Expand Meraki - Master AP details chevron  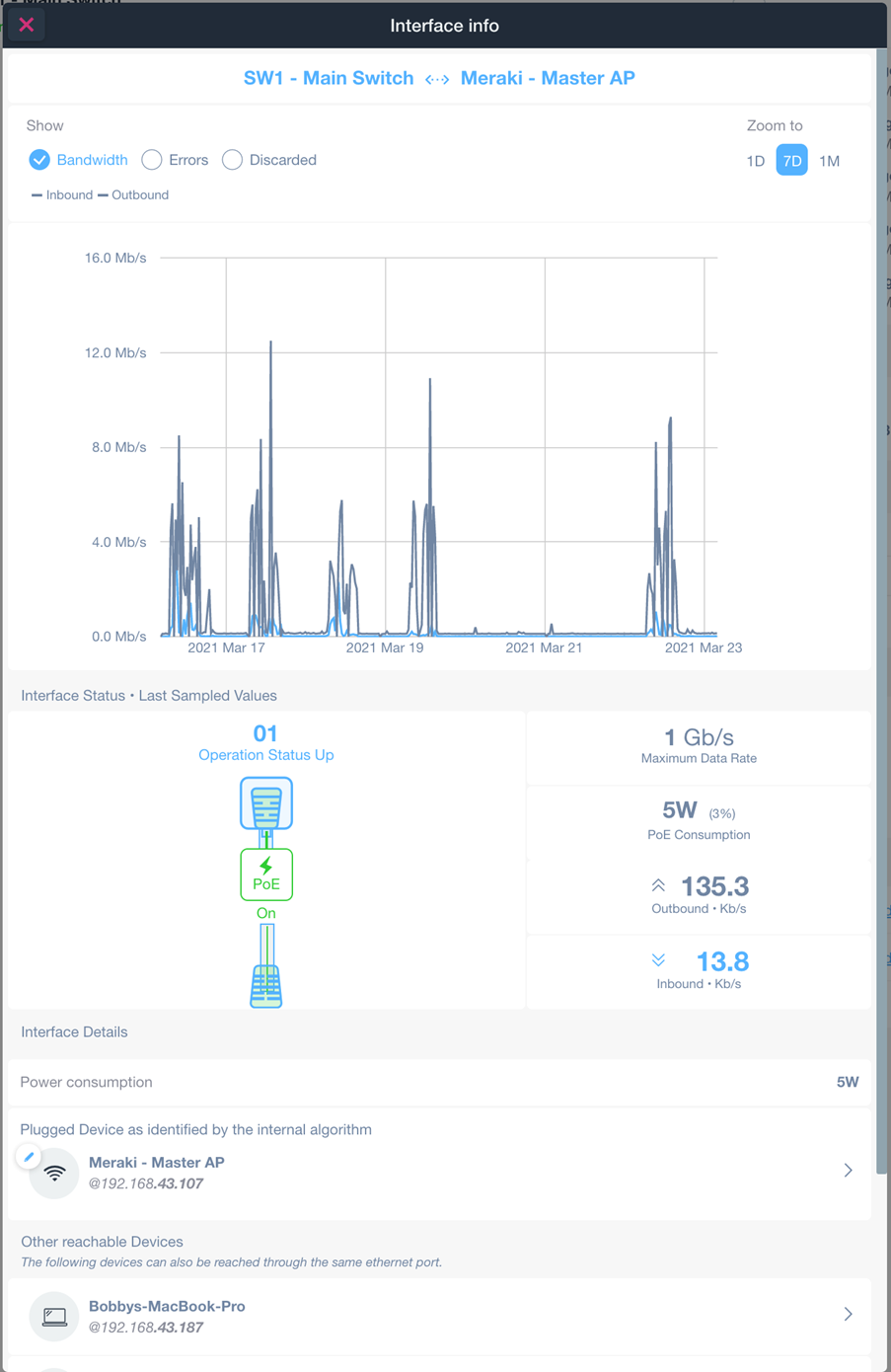click(x=848, y=1171)
